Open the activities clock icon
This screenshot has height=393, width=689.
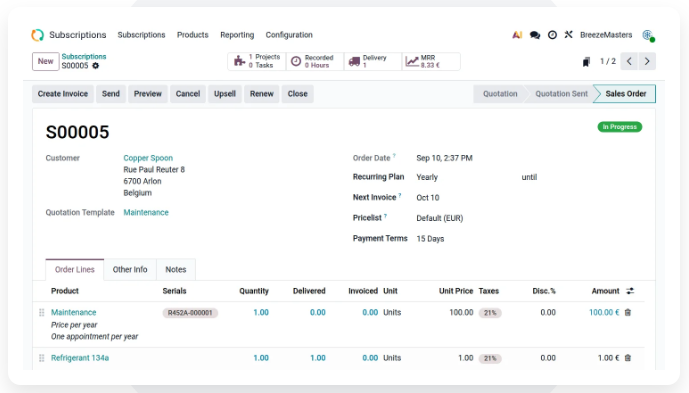click(552, 35)
